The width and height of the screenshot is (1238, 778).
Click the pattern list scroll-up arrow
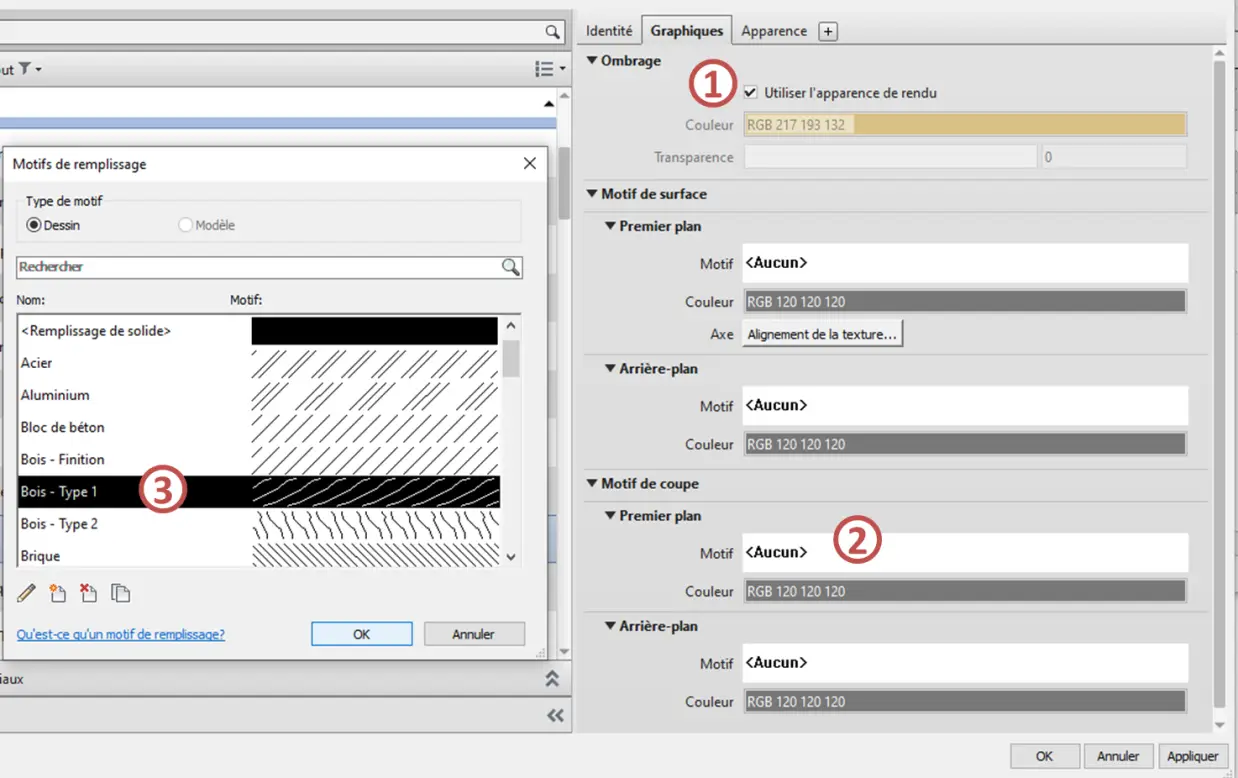511,325
